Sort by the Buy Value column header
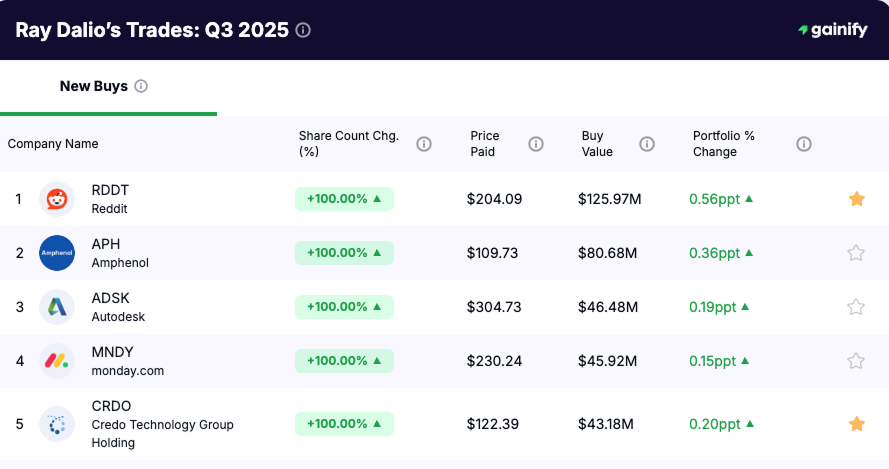This screenshot has width=889, height=469. (x=597, y=144)
